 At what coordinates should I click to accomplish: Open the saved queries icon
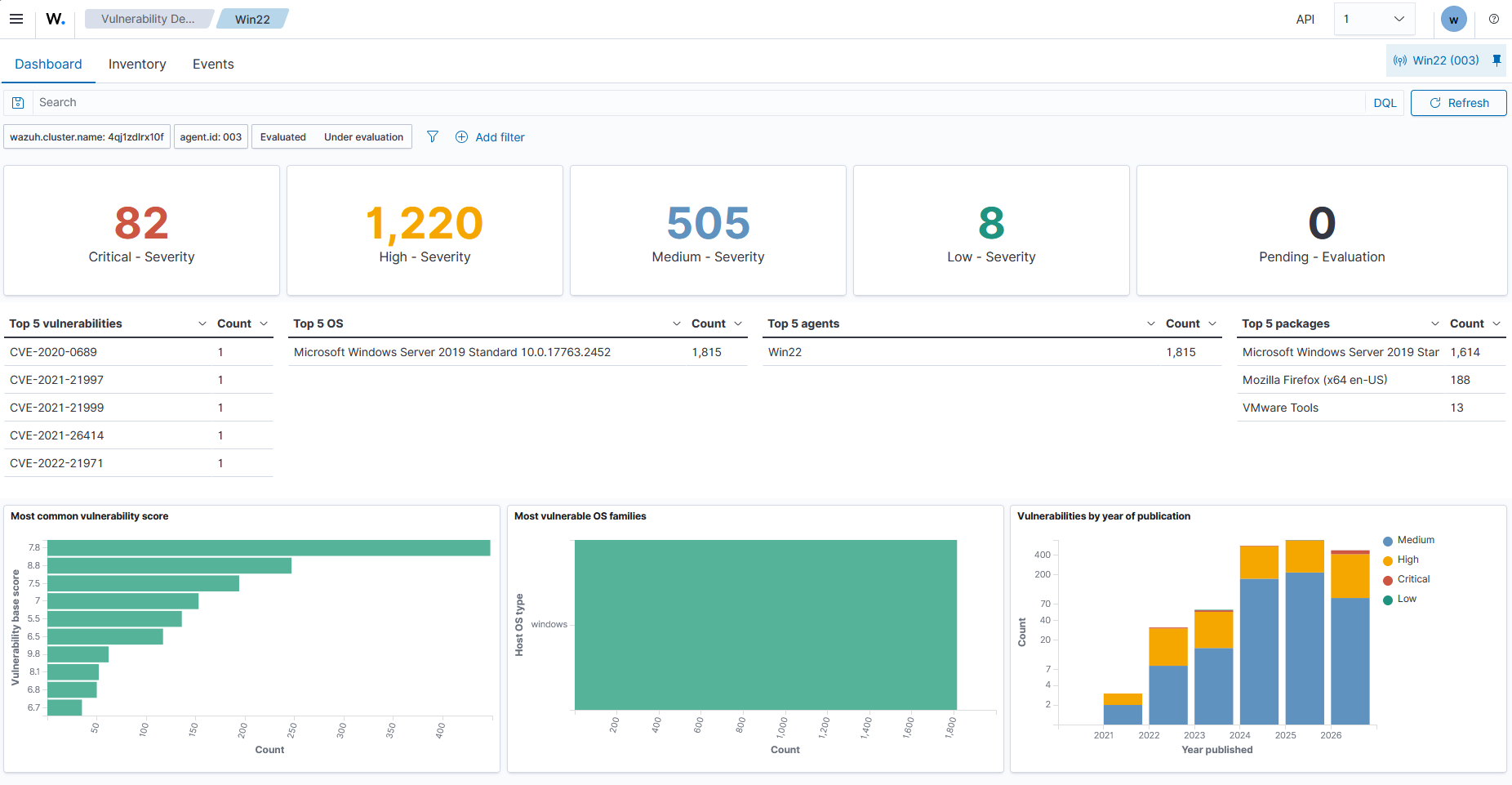click(x=18, y=103)
